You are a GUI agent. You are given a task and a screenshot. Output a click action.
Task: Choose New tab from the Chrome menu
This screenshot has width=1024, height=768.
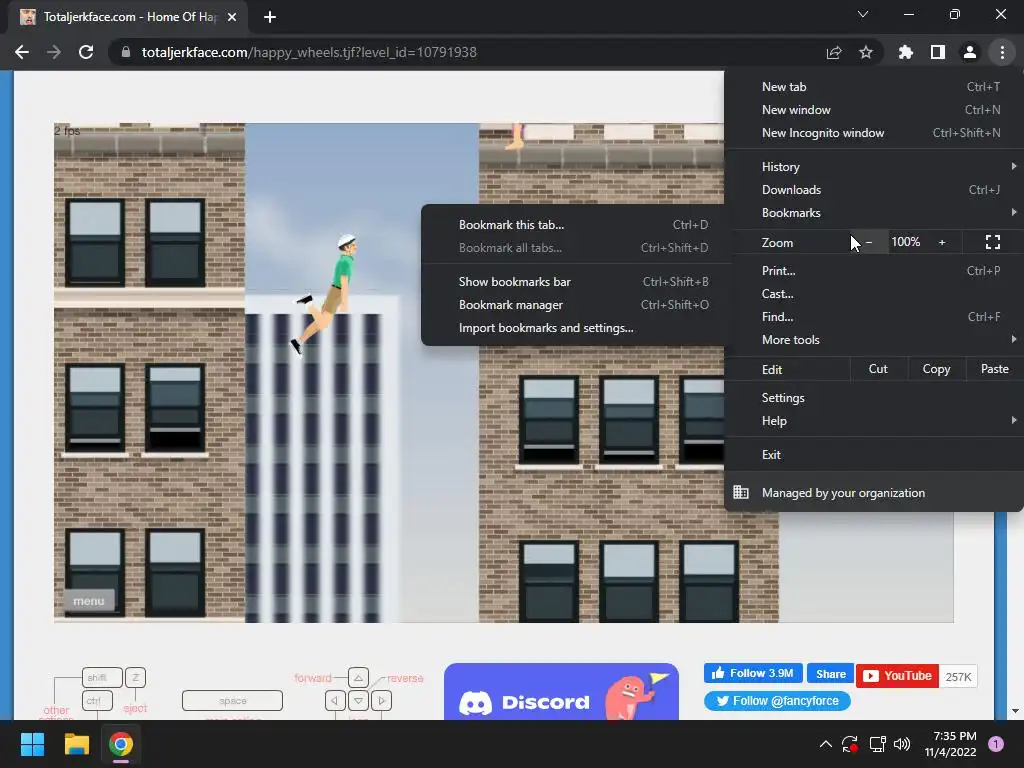tap(874, 87)
